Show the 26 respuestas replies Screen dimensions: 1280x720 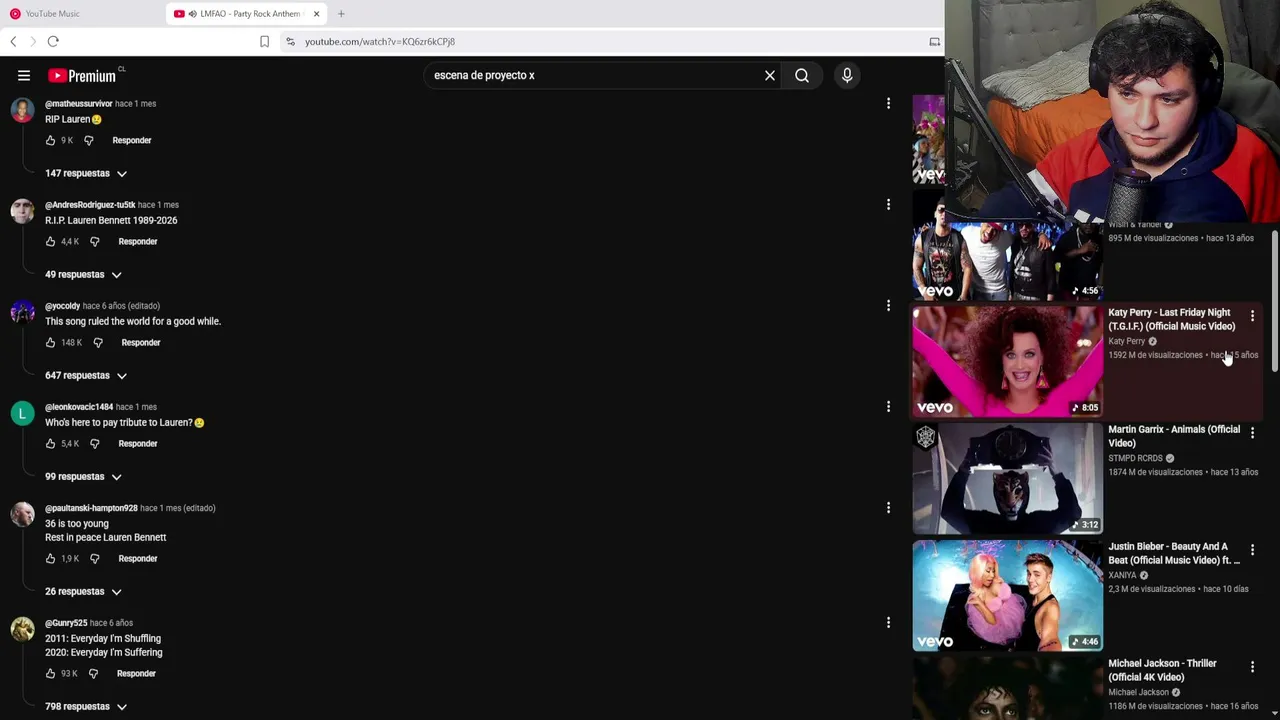pyautogui.click(x=83, y=591)
